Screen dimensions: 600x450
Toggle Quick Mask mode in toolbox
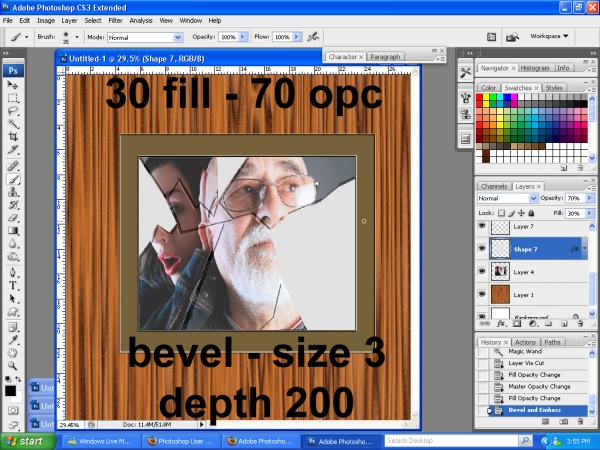[x=13, y=411]
